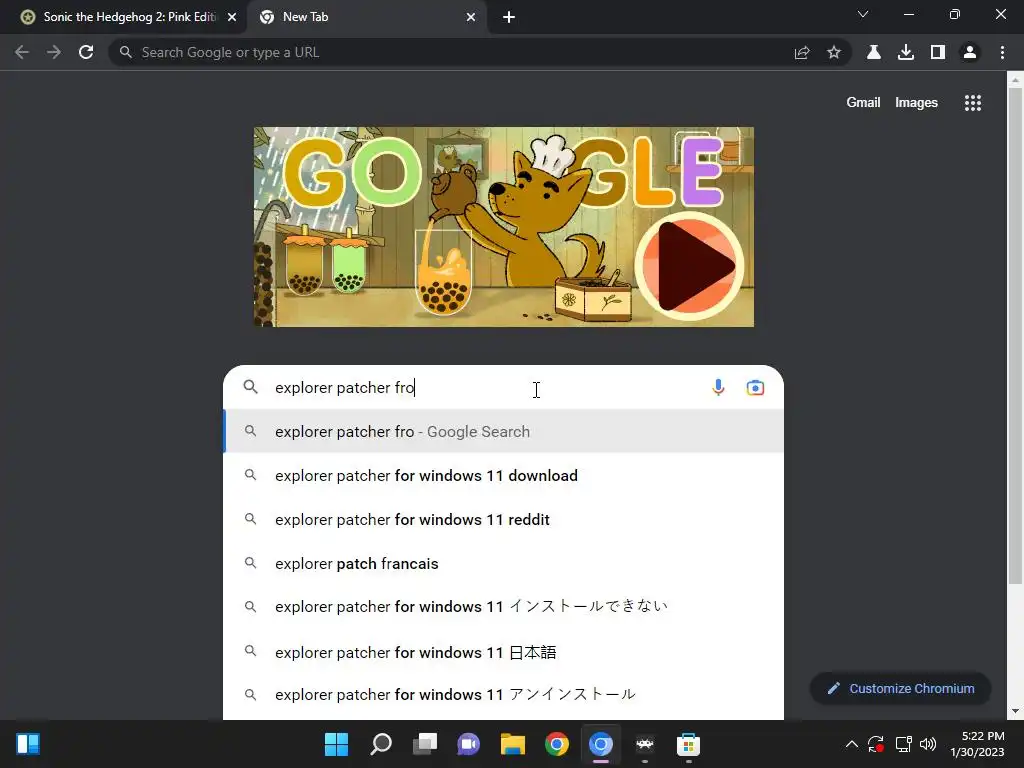Click the browser back arrow
The image size is (1024, 768).
[22, 52]
